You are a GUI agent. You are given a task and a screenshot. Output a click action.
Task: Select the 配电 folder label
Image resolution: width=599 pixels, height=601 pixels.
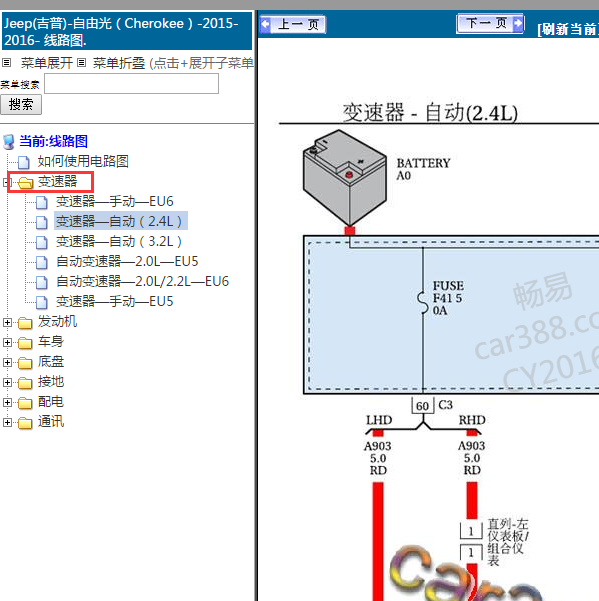click(51, 401)
